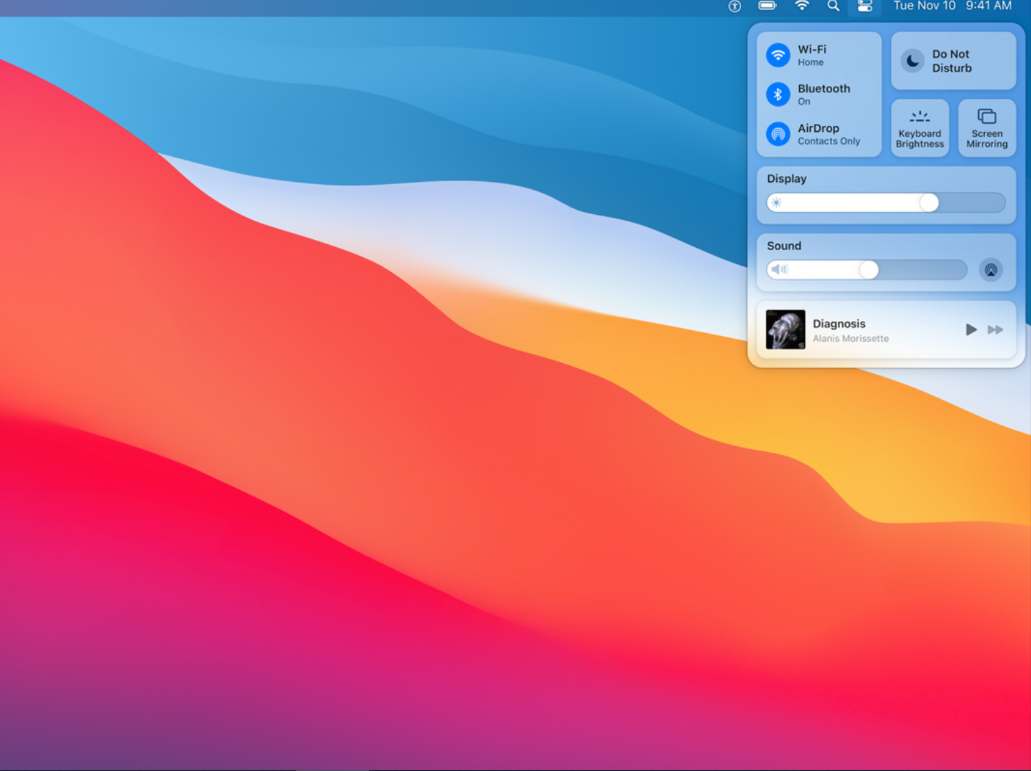The height and width of the screenshot is (771, 1031).
Task: Select the AirDrop icon
Action: tap(778, 134)
